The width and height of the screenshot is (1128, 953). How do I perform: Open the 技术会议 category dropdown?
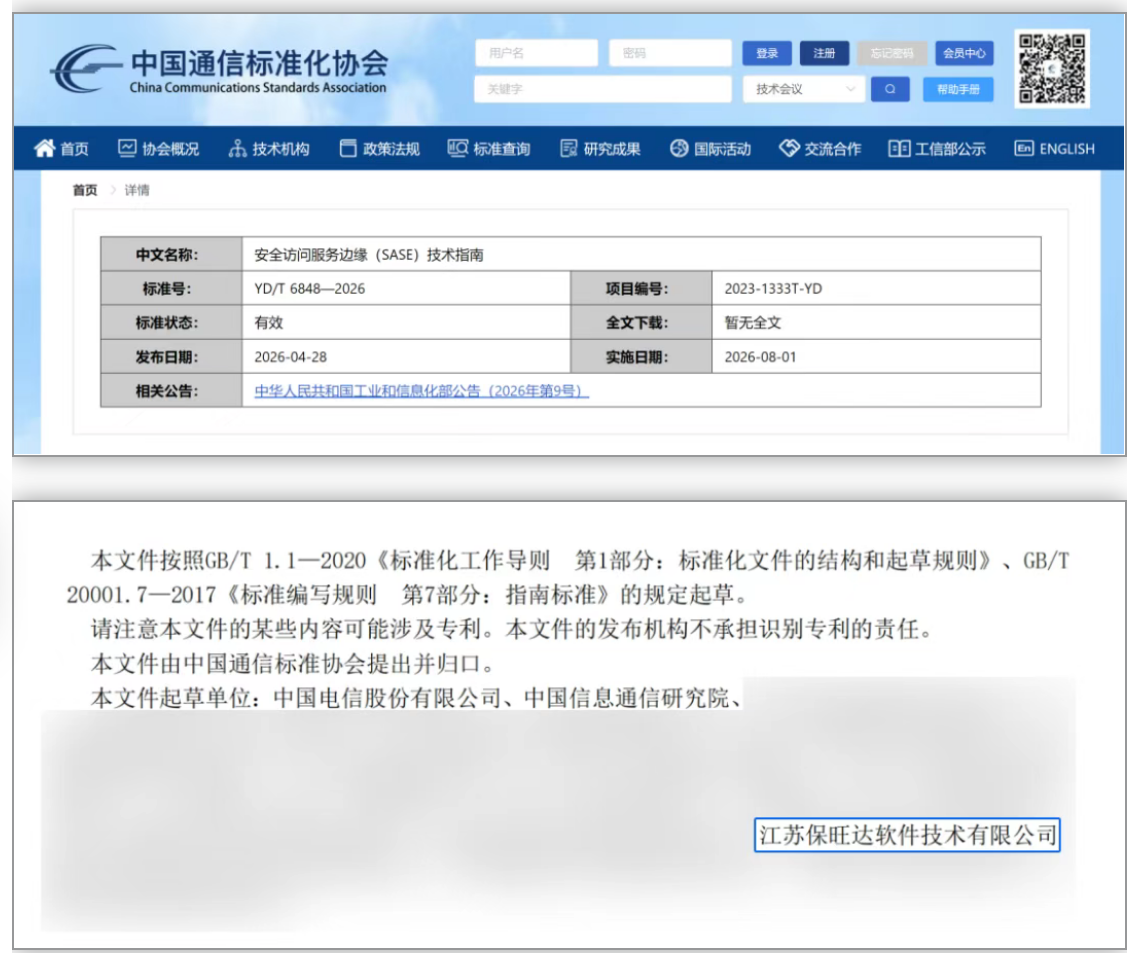(x=804, y=89)
